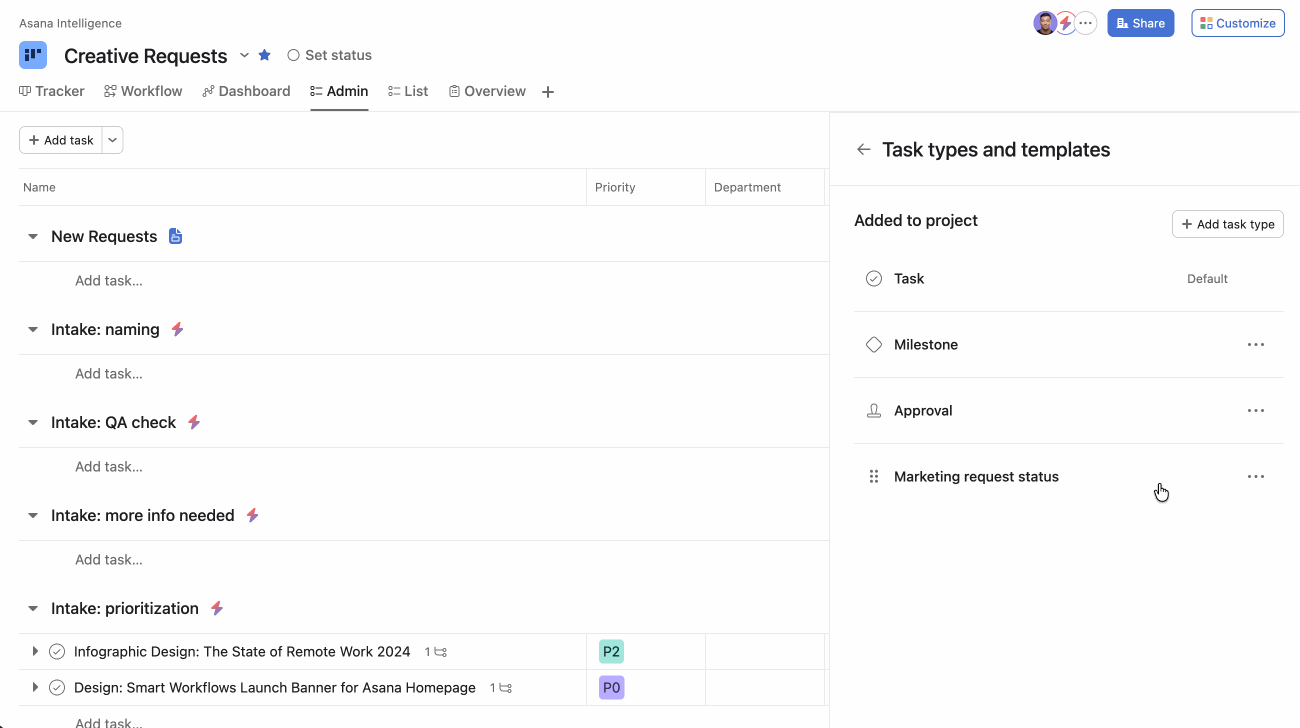Click the Add task type button
The image size is (1300, 728).
tap(1227, 224)
